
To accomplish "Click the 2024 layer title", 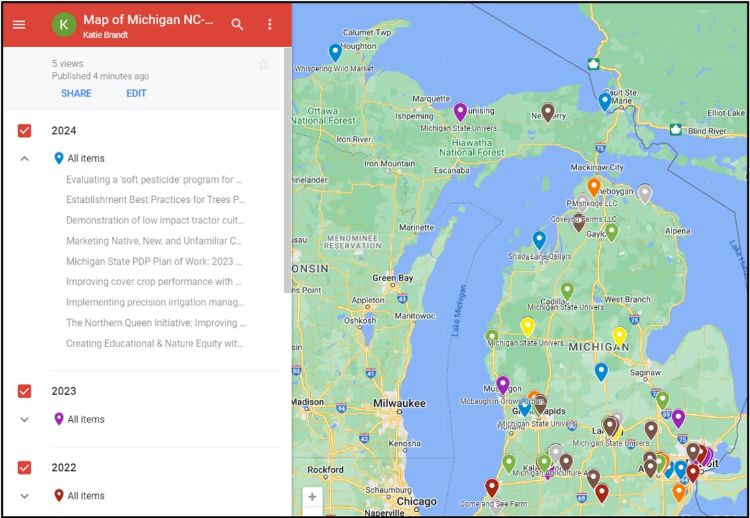I will pos(64,131).
